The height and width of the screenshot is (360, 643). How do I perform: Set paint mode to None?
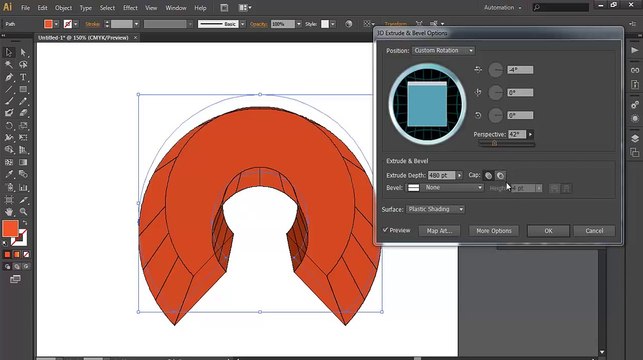(26, 255)
